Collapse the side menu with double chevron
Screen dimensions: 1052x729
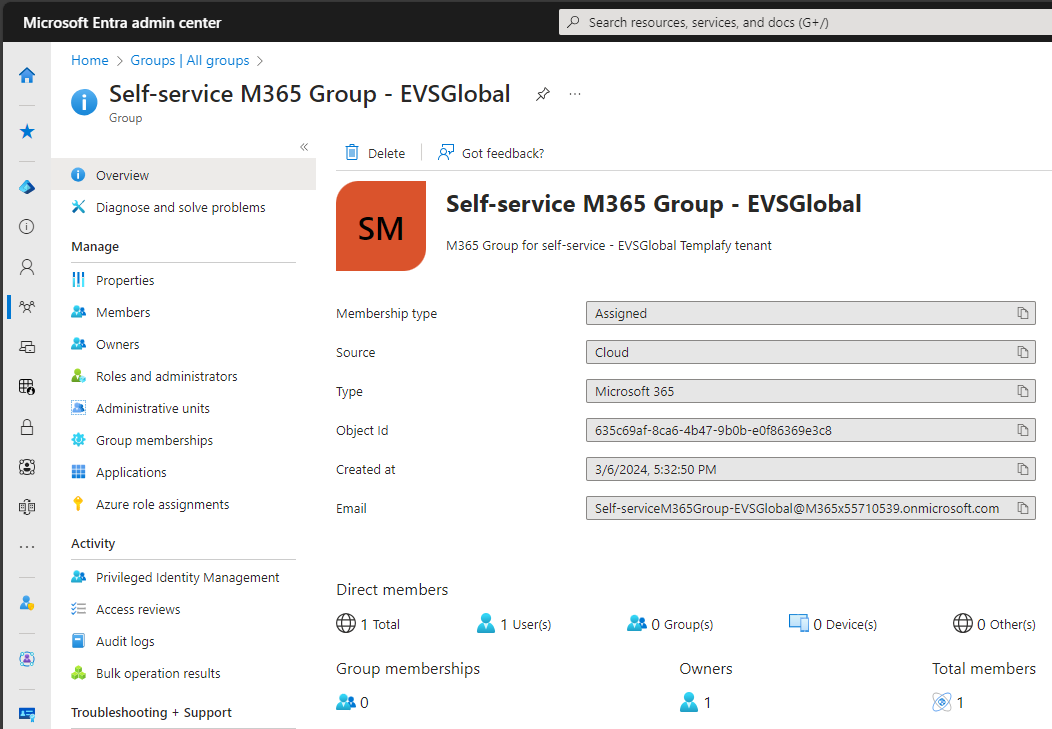pos(304,147)
